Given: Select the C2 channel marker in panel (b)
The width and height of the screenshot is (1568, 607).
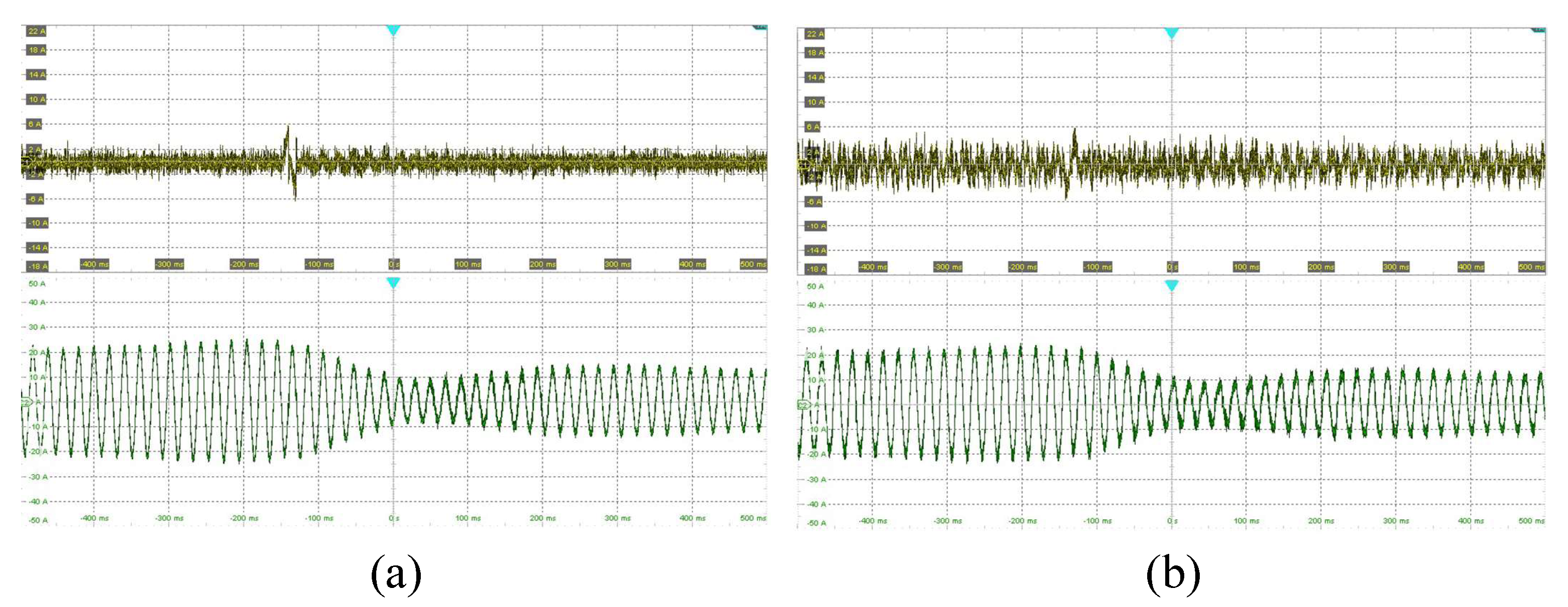Looking at the screenshot, I should (x=804, y=405).
